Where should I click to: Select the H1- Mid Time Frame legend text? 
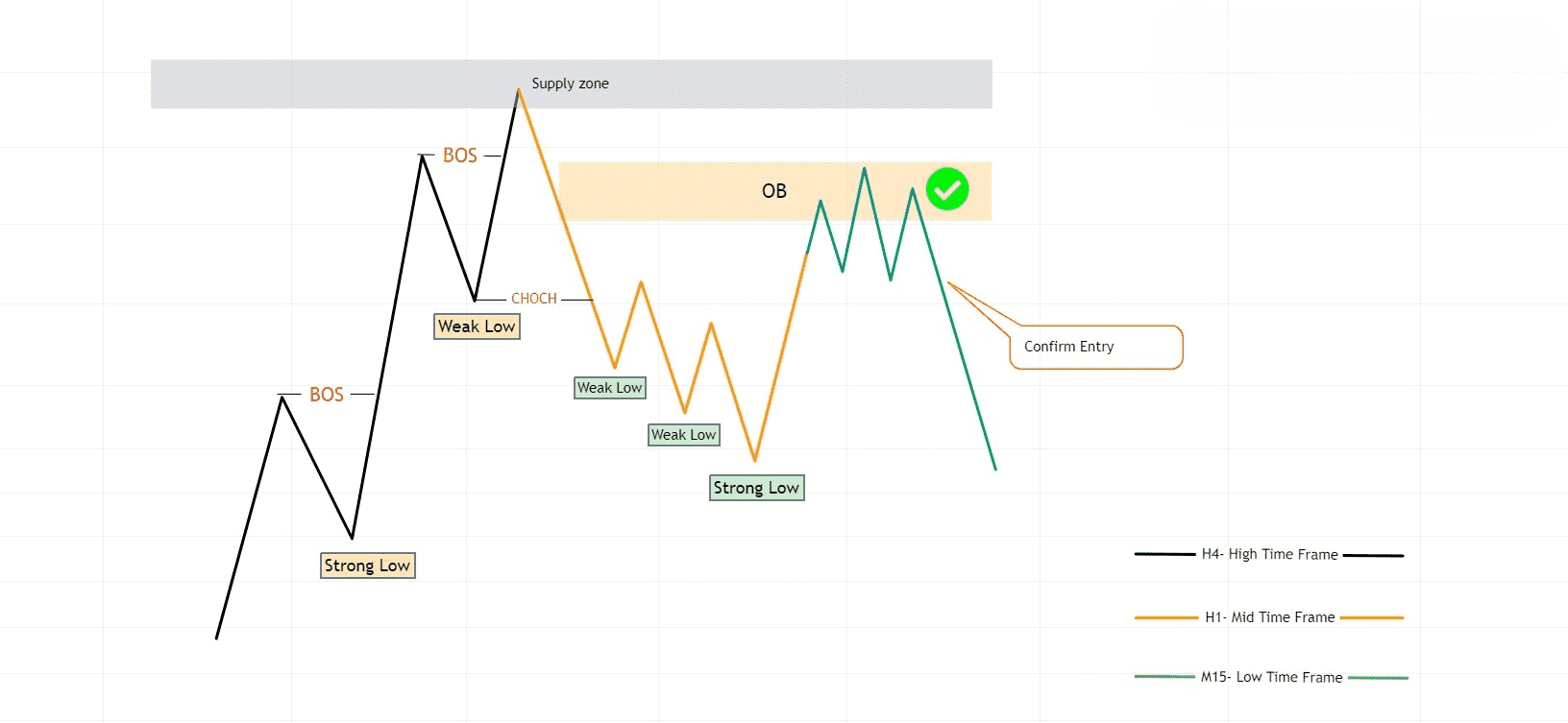point(1269,617)
